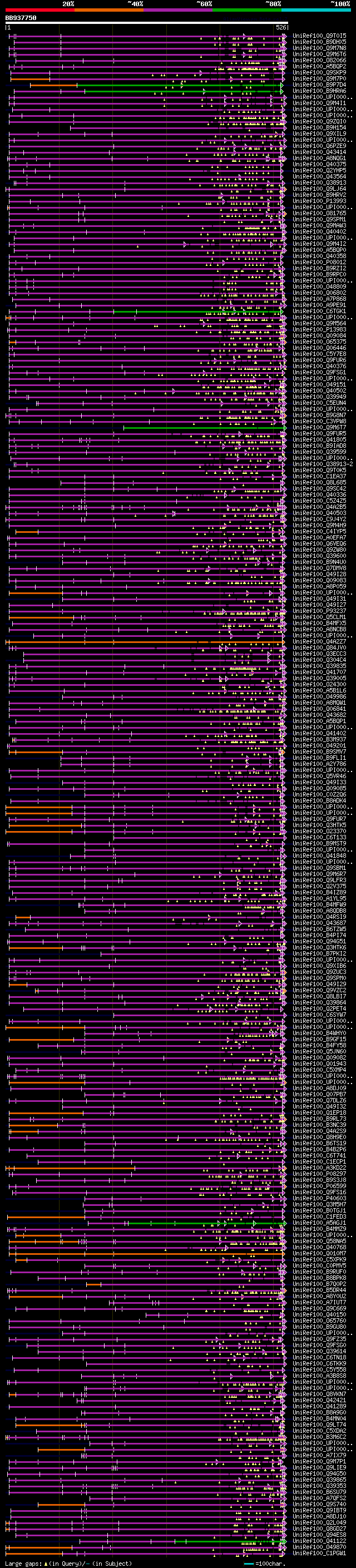Open hit UniRef100_Q9M7N8
356x1568 pixels.
coord(319,48)
